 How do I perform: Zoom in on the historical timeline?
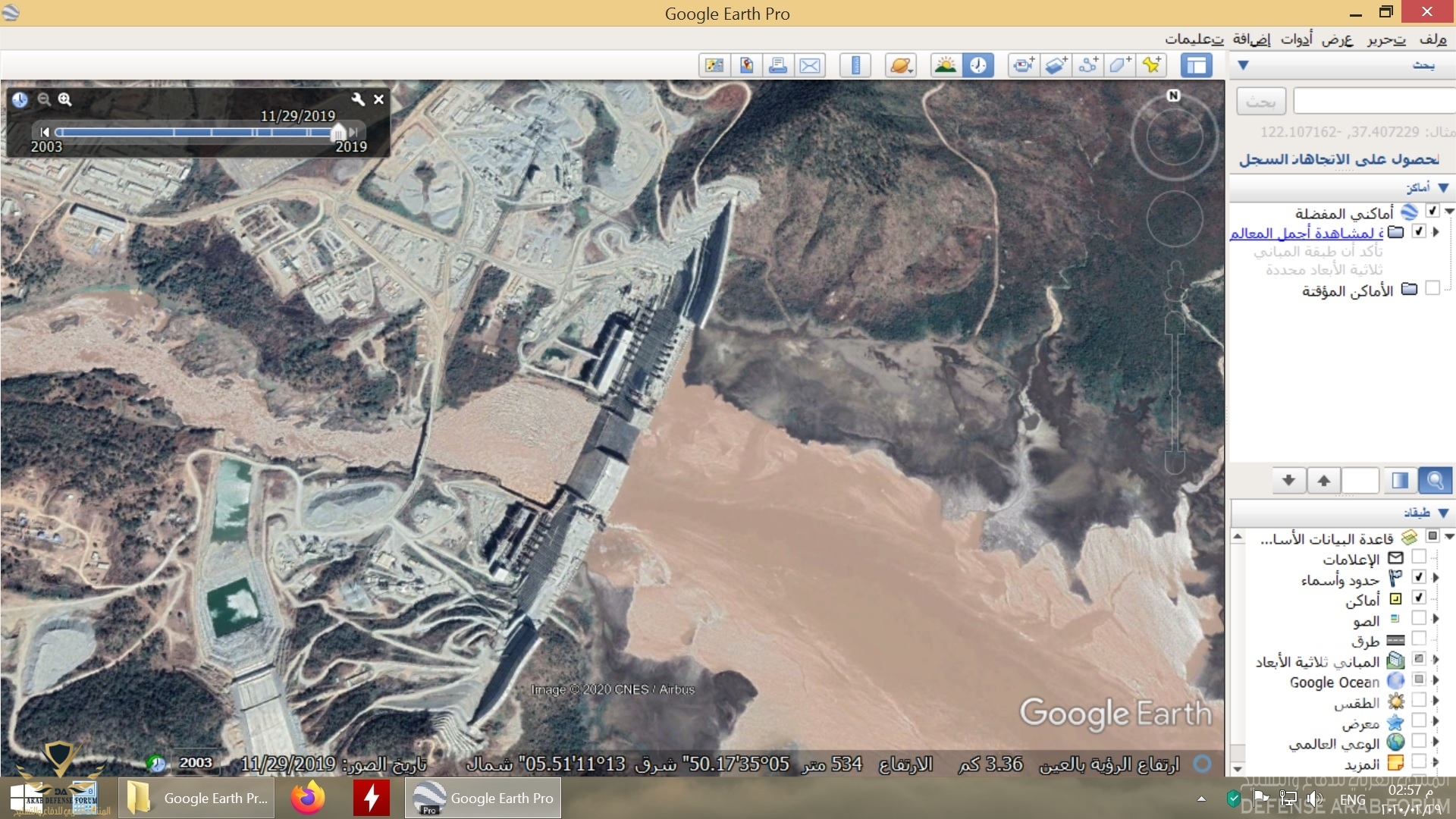(x=65, y=99)
